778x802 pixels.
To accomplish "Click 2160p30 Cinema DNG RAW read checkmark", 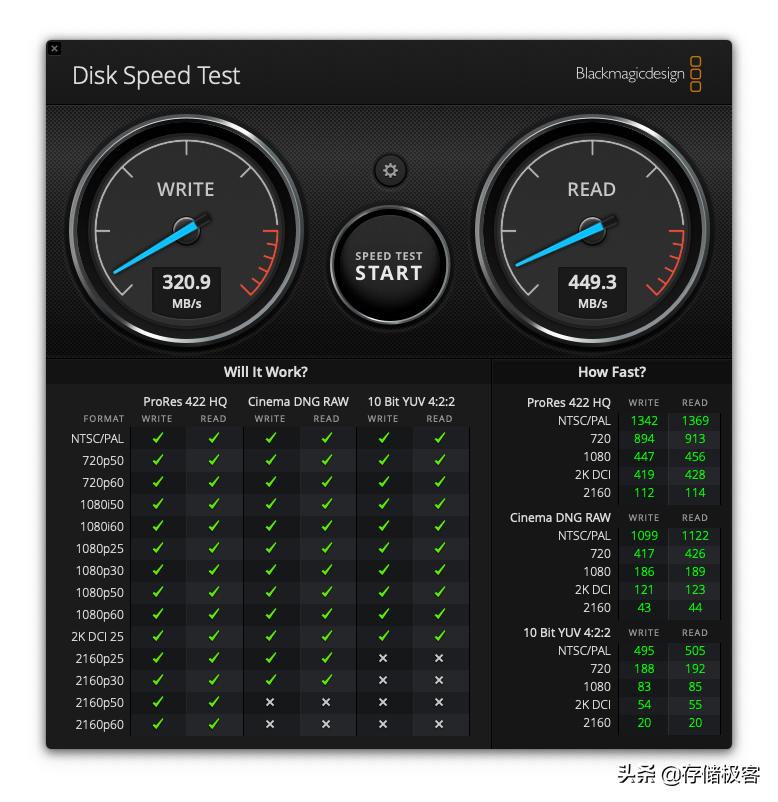I will (326, 680).
